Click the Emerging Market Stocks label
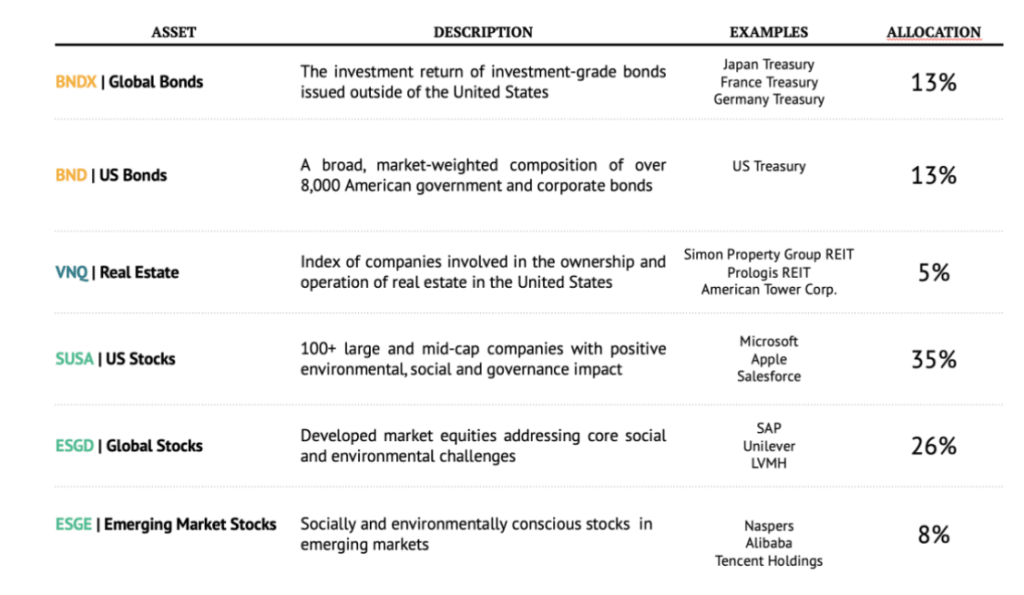1024x595 pixels. coord(190,524)
